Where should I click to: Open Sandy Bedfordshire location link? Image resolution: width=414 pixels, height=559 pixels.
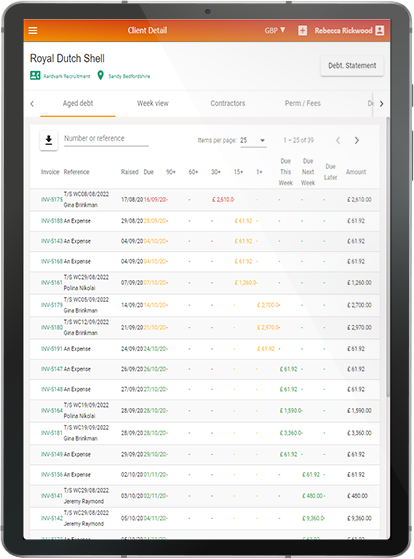(129, 76)
